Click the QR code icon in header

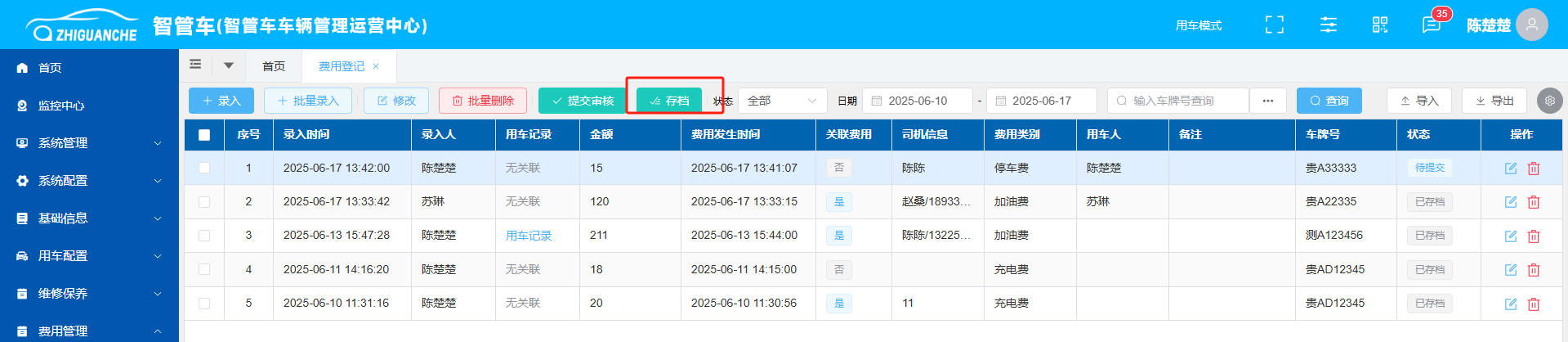[x=1380, y=25]
